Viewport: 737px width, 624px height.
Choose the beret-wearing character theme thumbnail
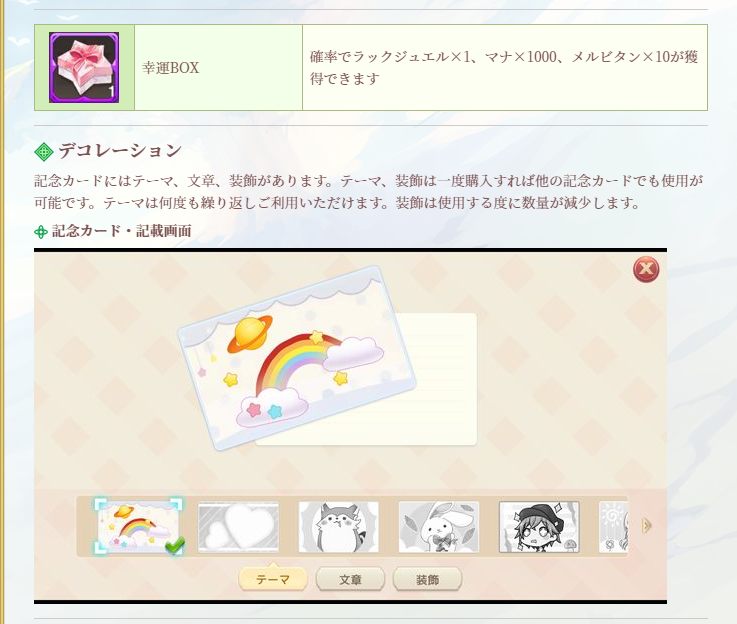(539, 527)
